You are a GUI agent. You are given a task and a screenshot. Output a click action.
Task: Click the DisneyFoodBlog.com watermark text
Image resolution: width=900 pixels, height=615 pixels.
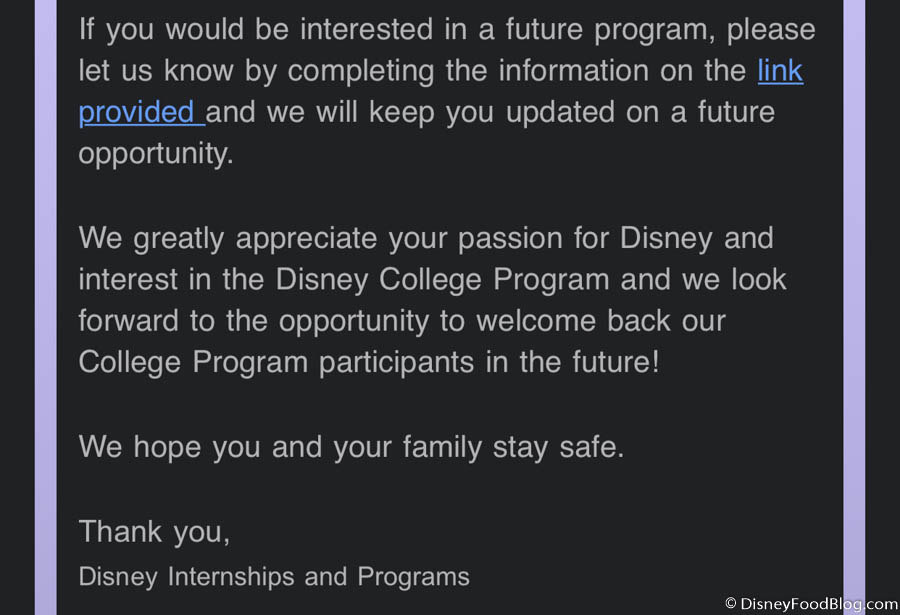pyautogui.click(x=819, y=603)
